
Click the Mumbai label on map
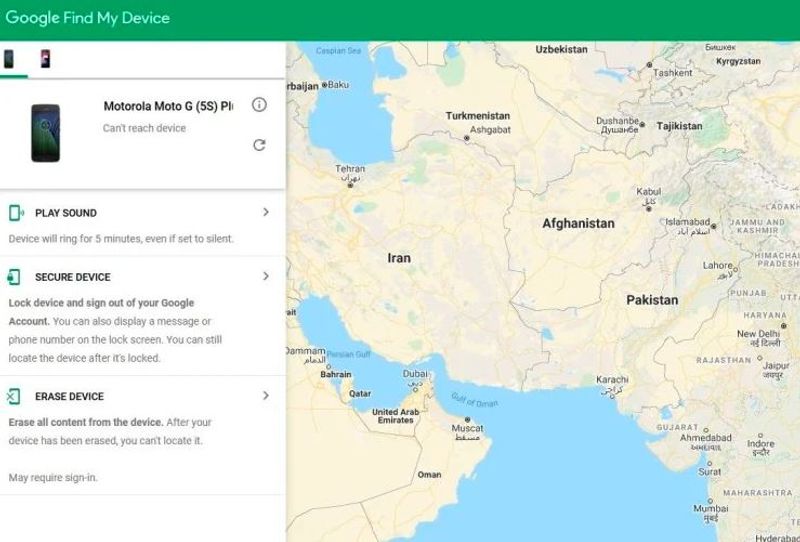tap(711, 508)
